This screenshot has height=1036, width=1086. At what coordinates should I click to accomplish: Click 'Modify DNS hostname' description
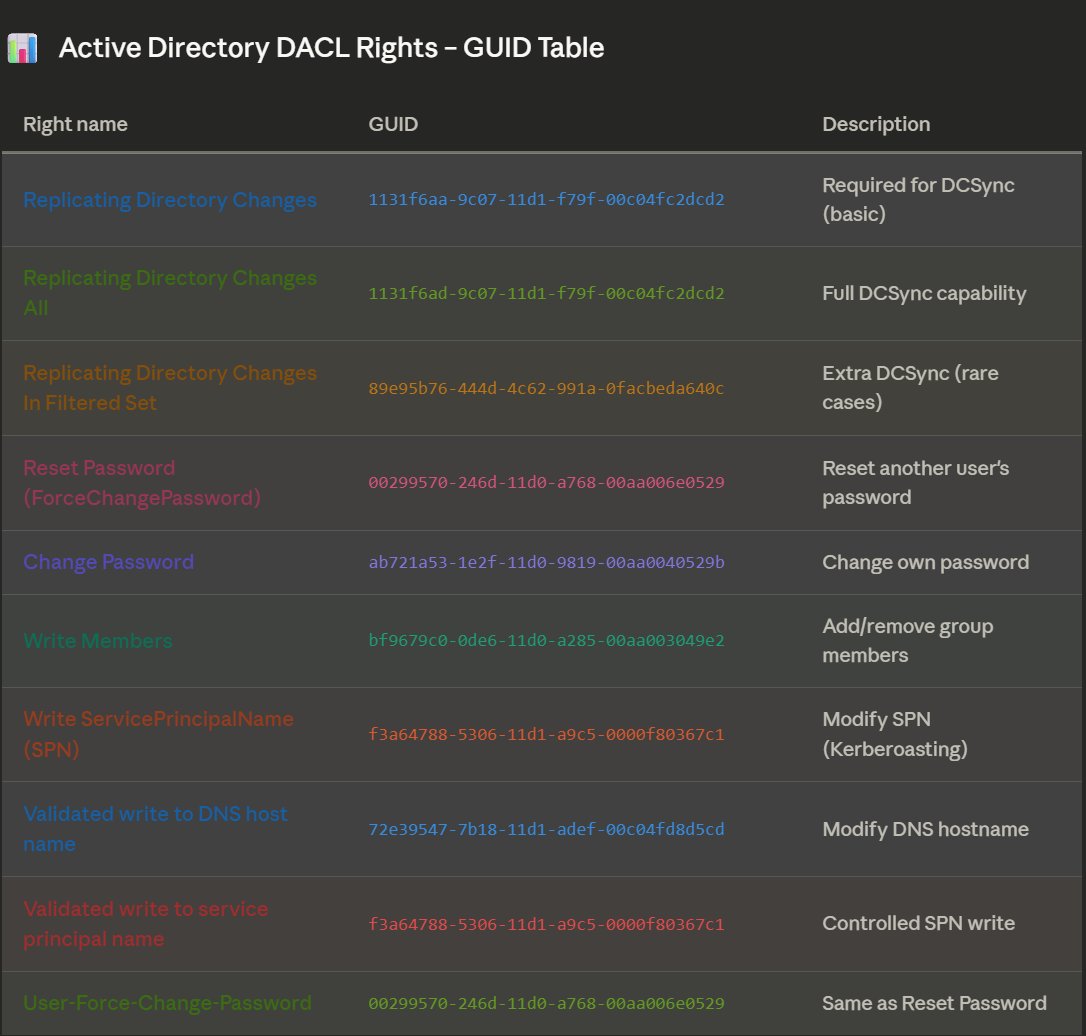coord(925,829)
